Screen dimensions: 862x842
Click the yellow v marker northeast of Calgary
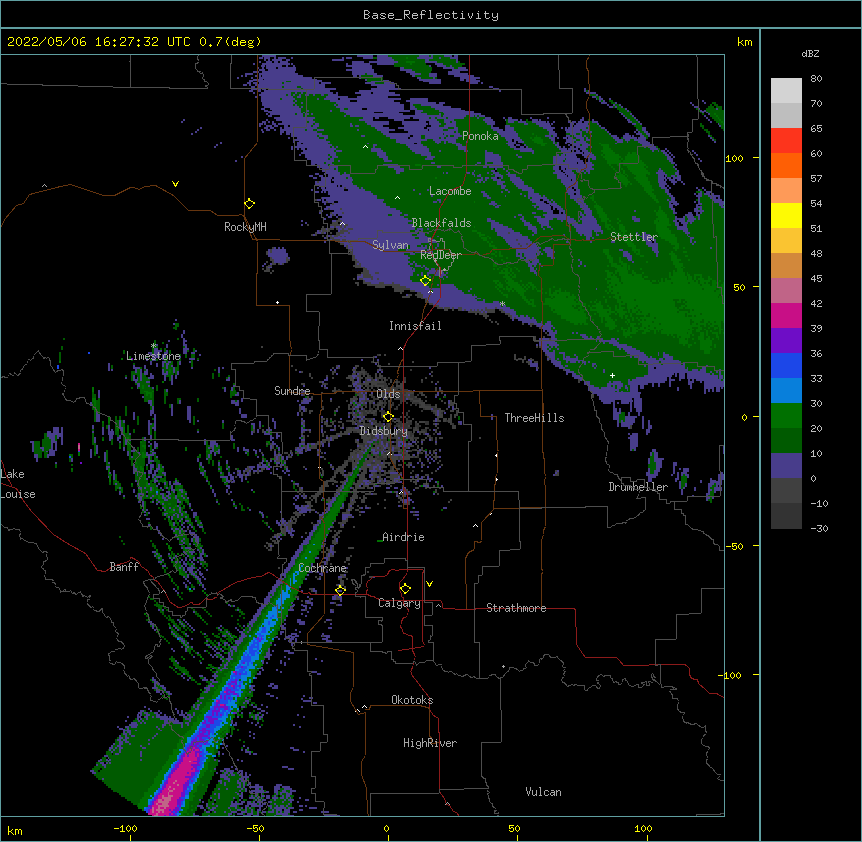click(429, 584)
